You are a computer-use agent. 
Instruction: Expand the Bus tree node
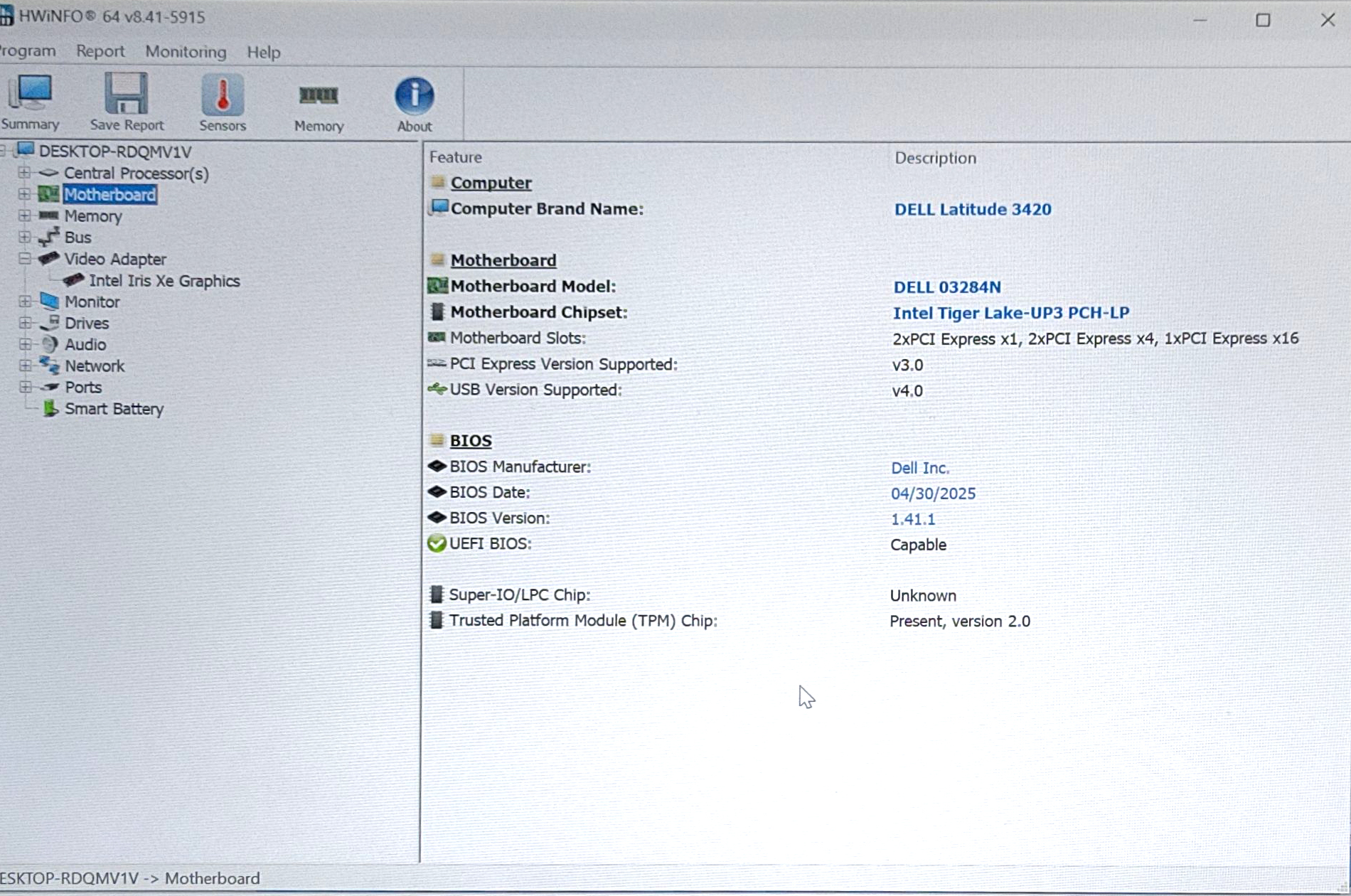point(24,237)
